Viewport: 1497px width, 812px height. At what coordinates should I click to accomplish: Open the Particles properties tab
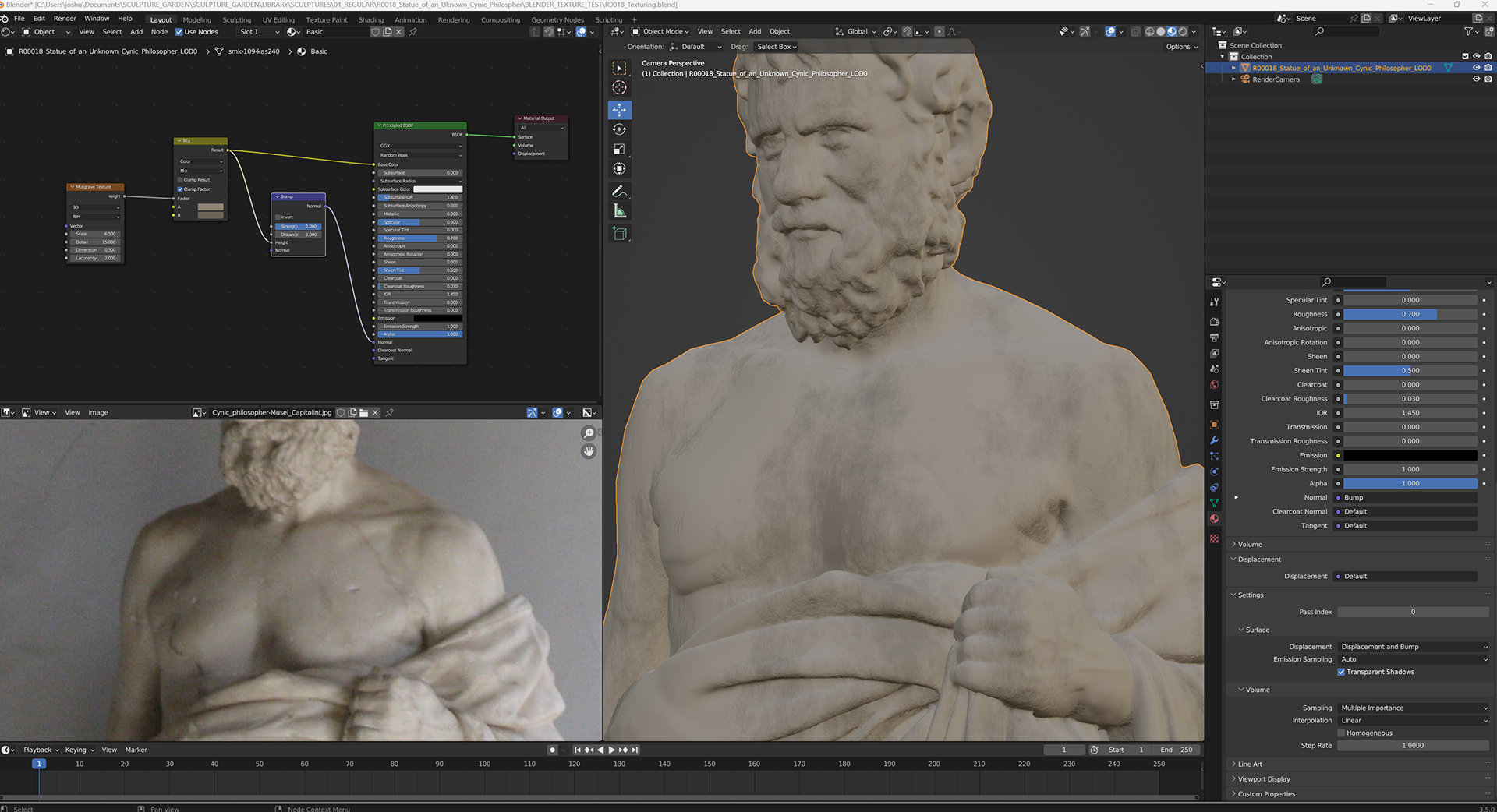1214,456
